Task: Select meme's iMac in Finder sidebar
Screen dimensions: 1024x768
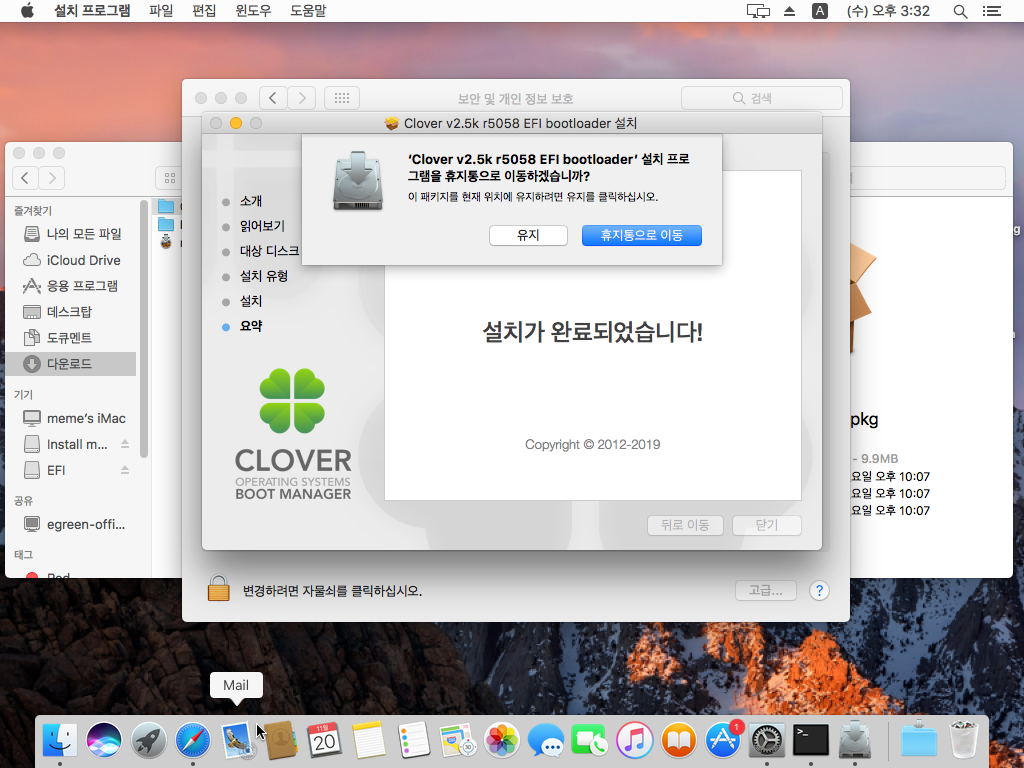Action: pos(72,418)
